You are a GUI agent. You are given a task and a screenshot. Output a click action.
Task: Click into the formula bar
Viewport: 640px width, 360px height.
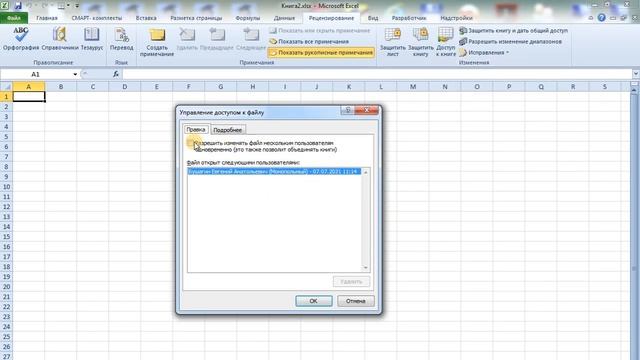[x=377, y=74]
